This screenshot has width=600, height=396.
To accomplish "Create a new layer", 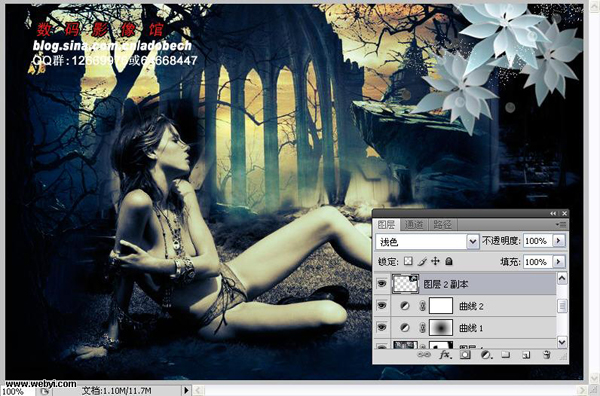I will coord(526,355).
